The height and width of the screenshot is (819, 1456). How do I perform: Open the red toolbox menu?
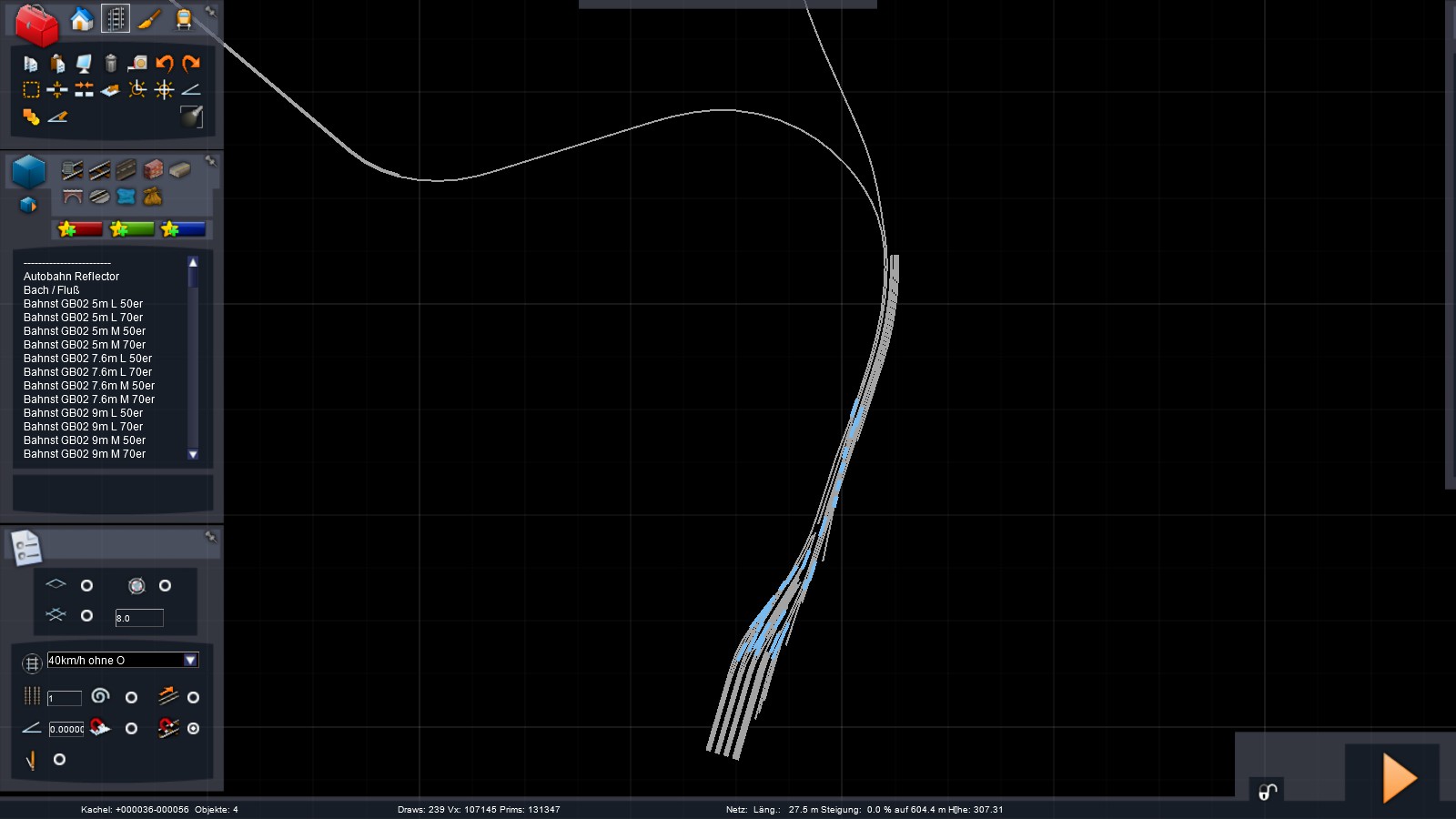click(36, 25)
